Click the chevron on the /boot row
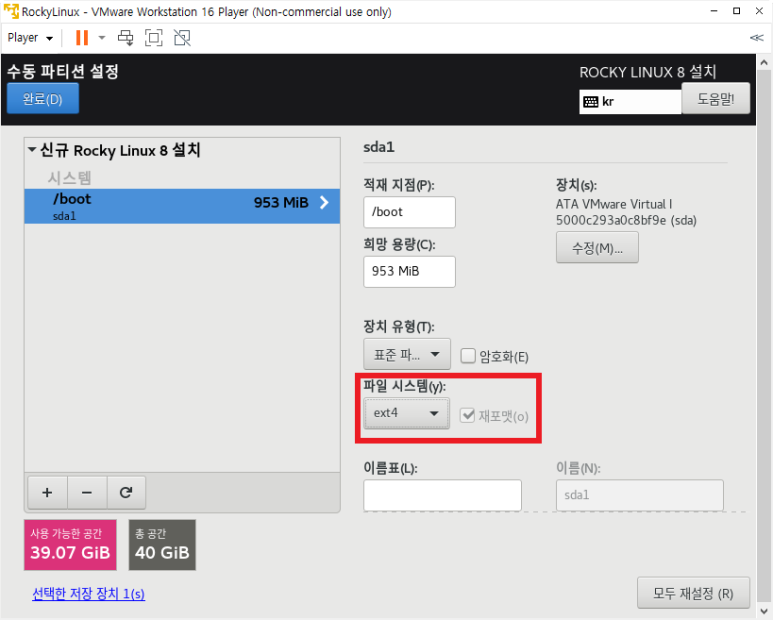The height and width of the screenshot is (620, 773). point(324,202)
